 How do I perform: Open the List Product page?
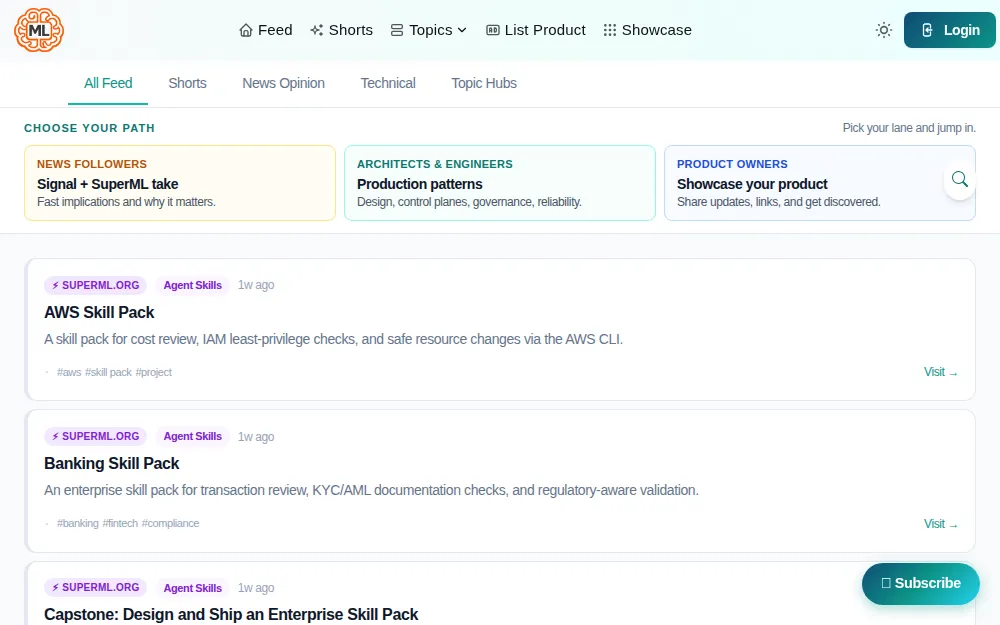(x=536, y=30)
